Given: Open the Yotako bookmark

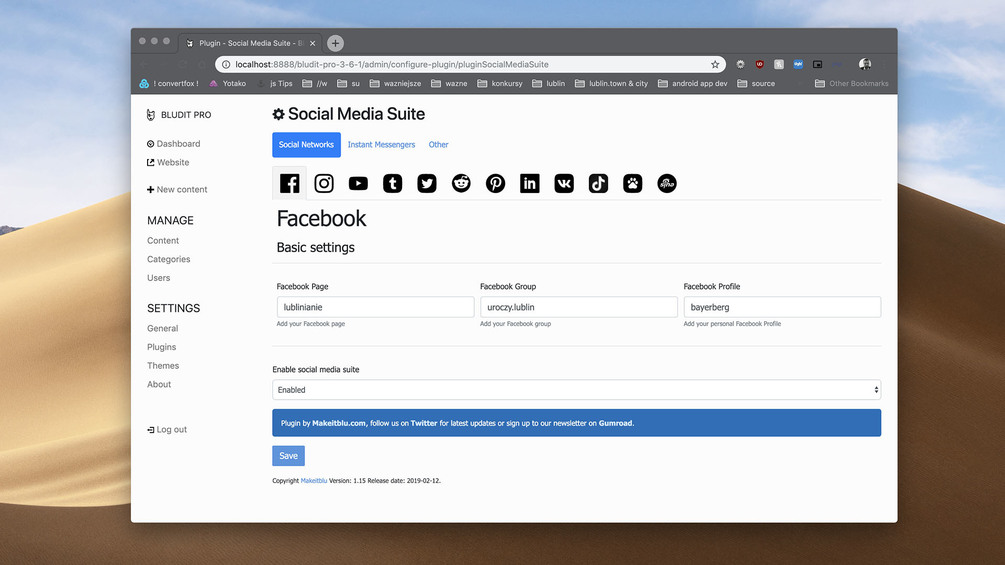Looking at the screenshot, I should [228, 83].
